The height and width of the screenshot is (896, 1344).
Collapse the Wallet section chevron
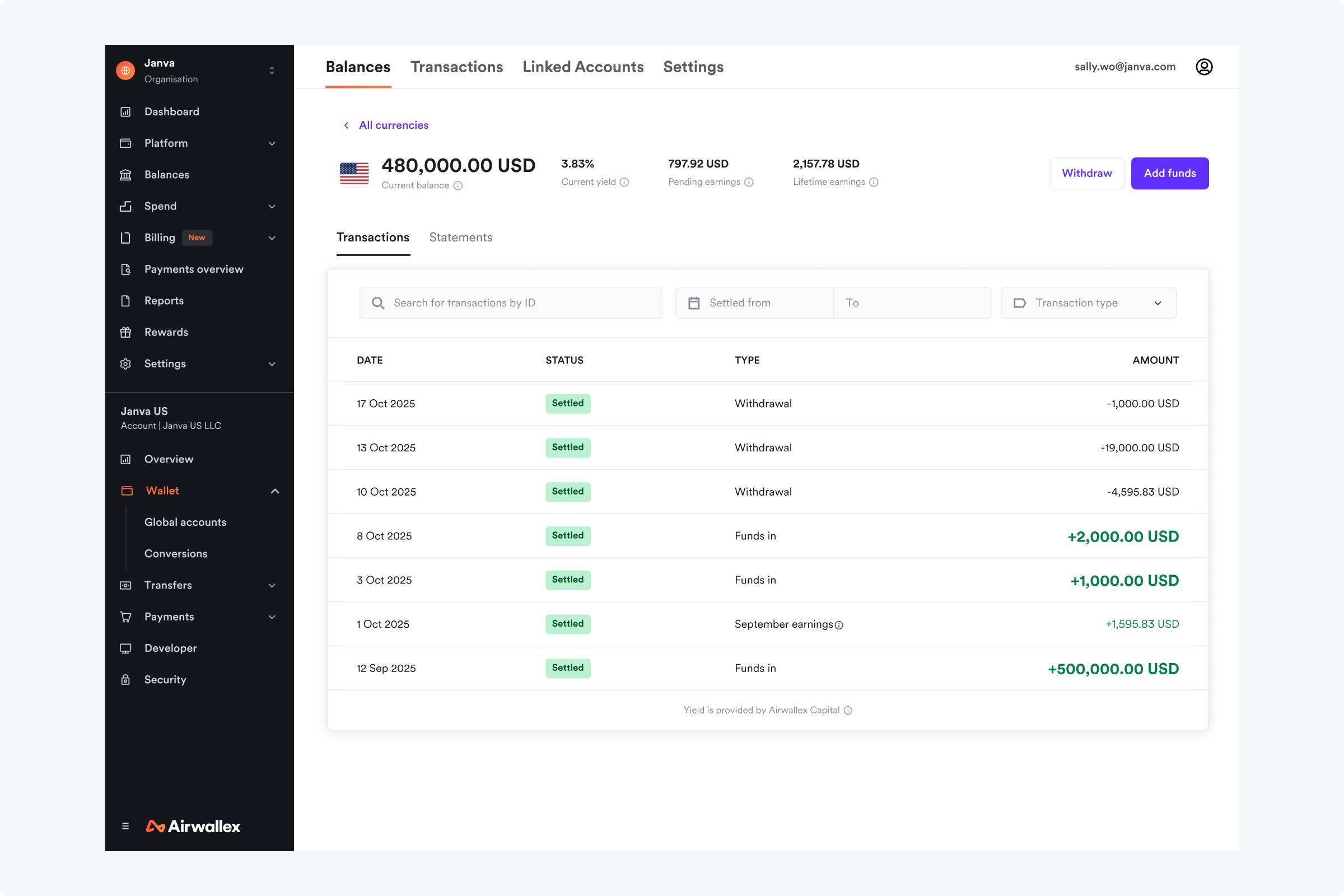point(276,491)
